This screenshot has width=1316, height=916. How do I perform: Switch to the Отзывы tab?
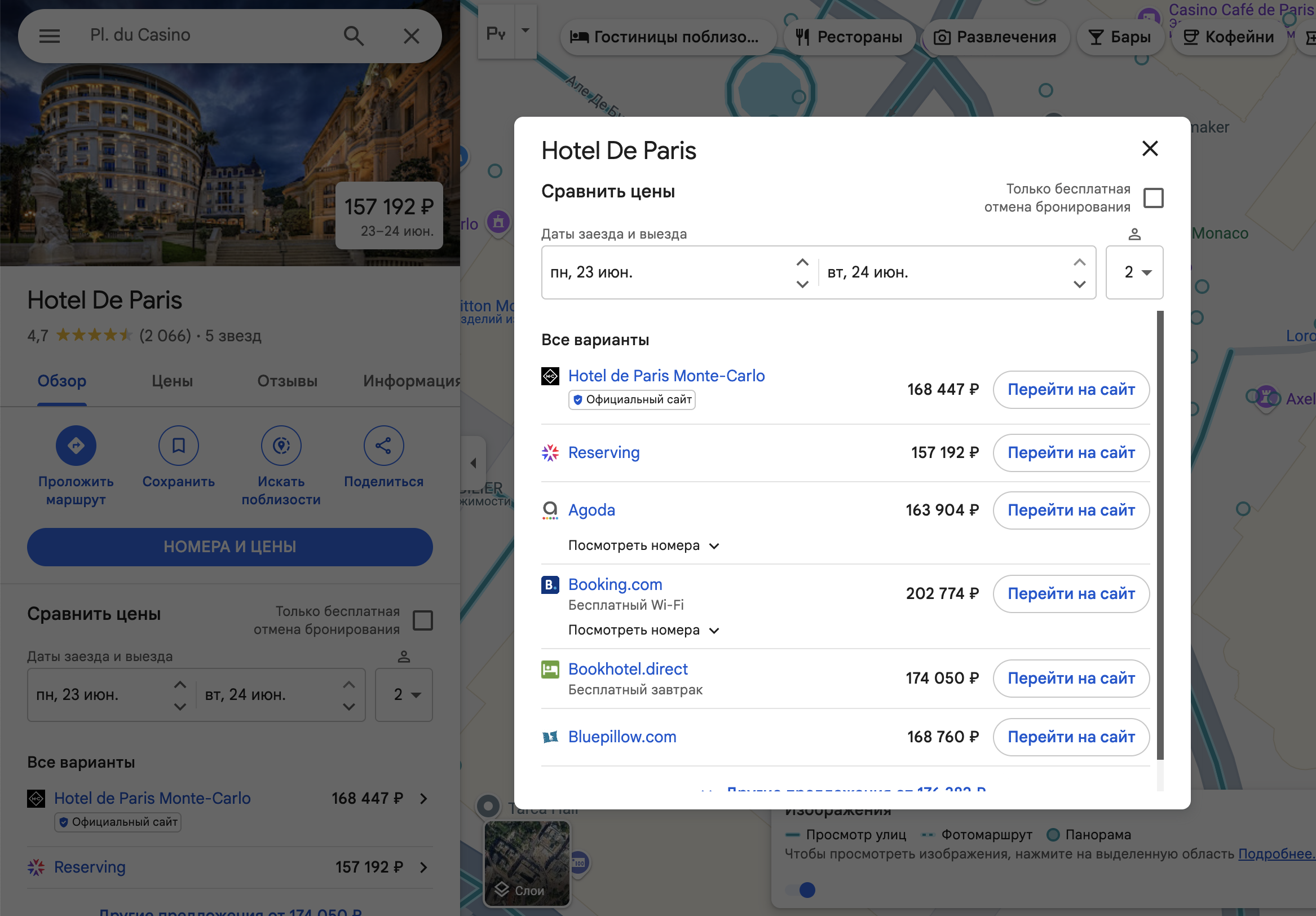pyautogui.click(x=287, y=381)
